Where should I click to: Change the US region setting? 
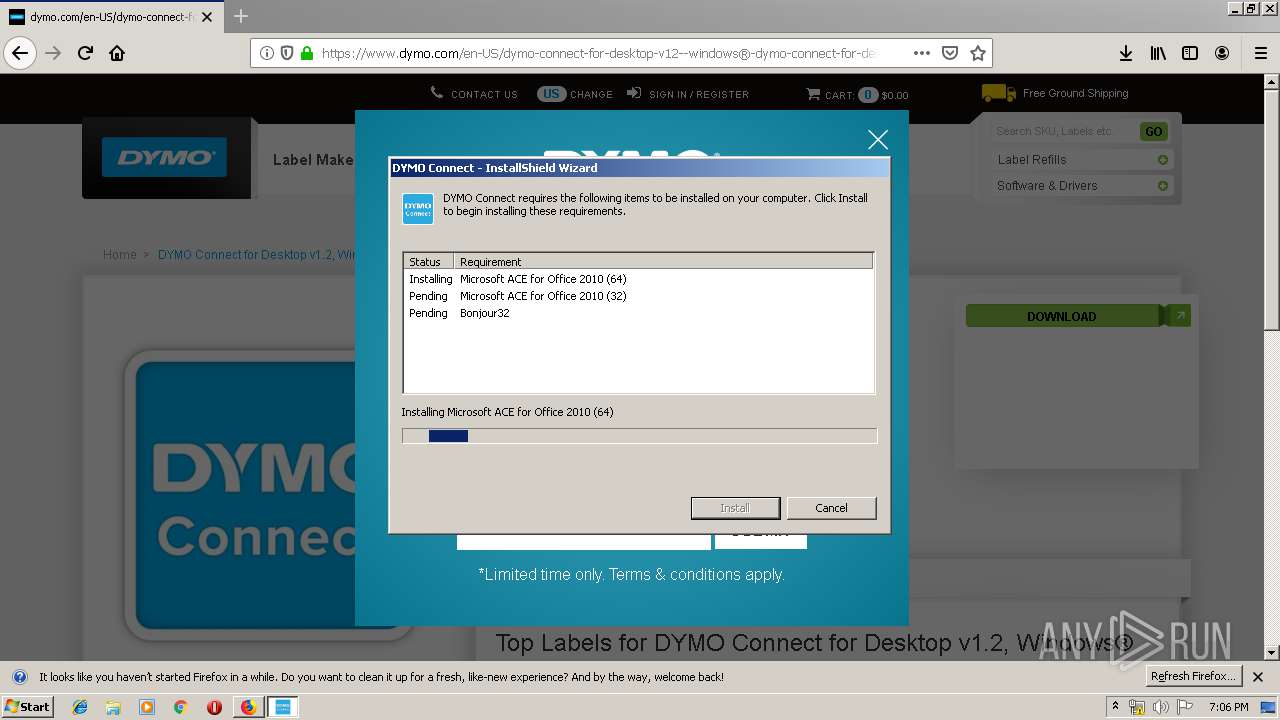(575, 94)
